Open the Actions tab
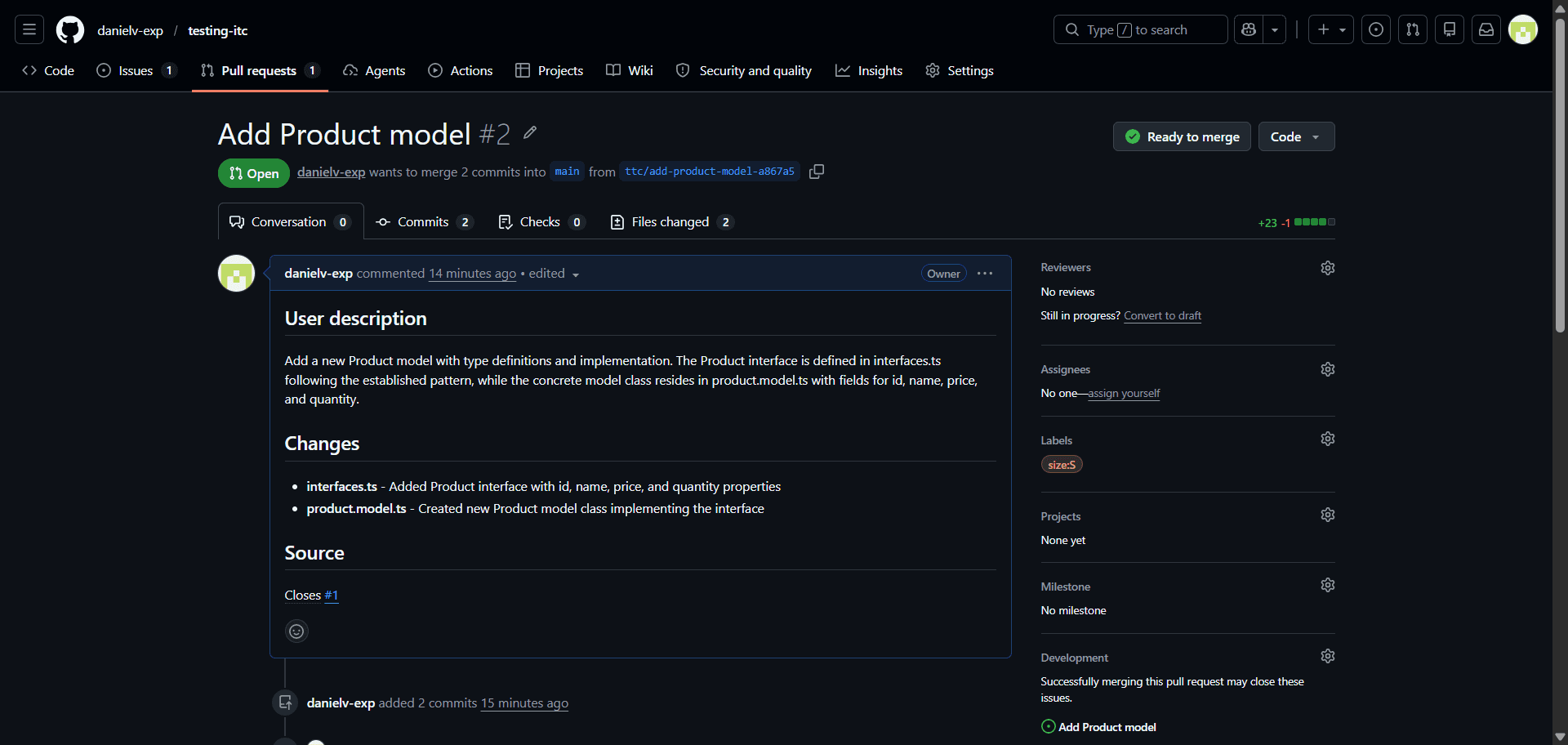Viewport: 1568px width, 745px height. coord(461,71)
